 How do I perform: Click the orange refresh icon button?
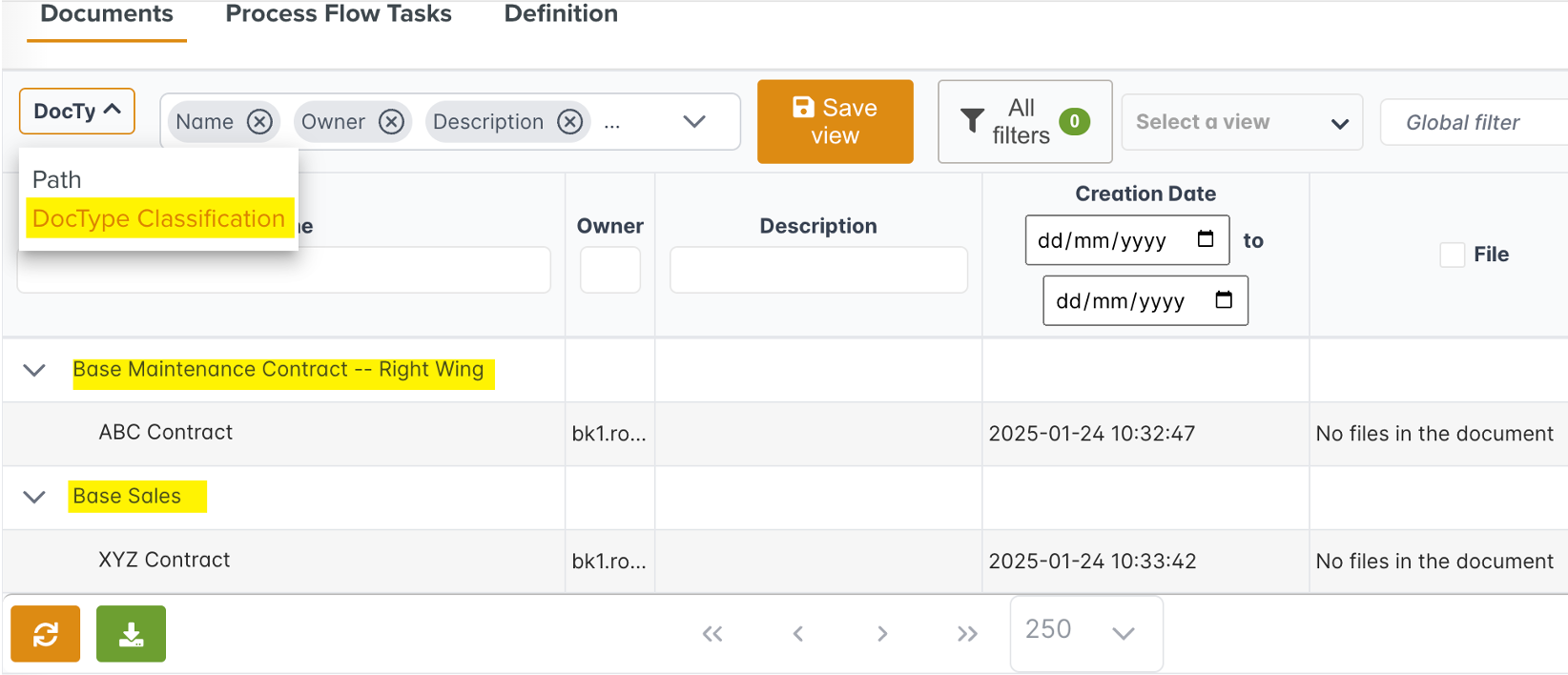(45, 634)
